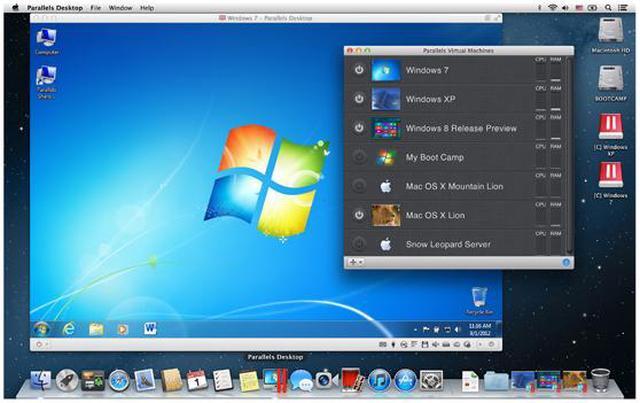Click the Wi-Fi icon in menu bar
The height and width of the screenshot is (403, 640).
click(x=553, y=7)
